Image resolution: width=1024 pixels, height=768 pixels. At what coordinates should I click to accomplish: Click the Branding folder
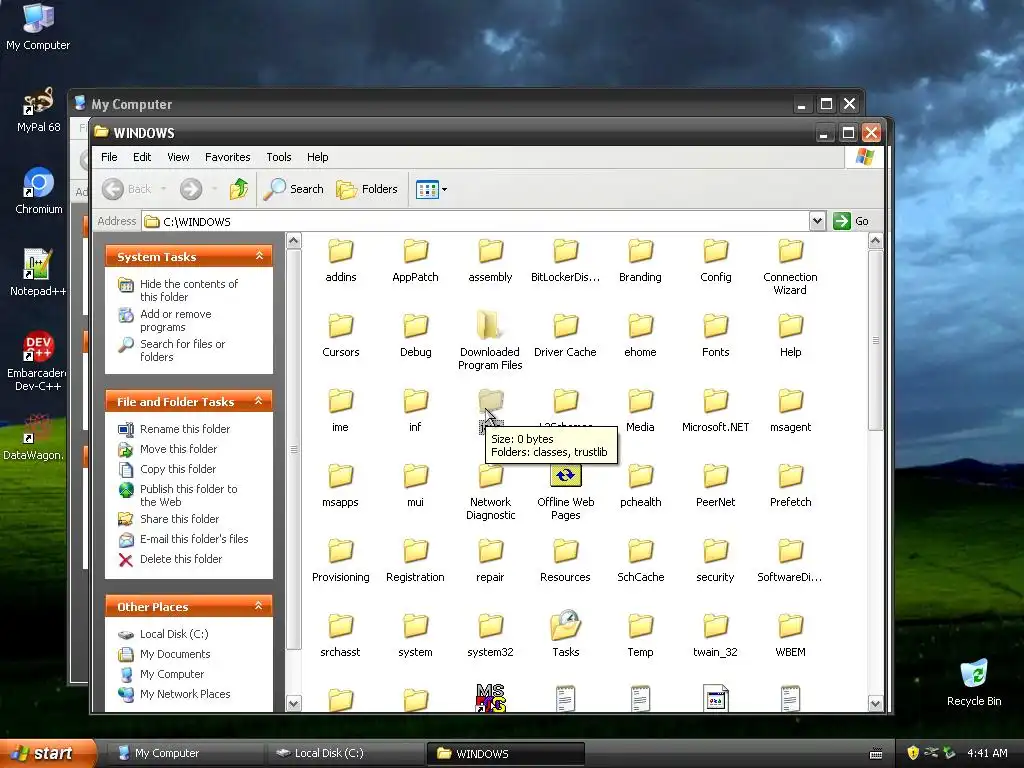tap(640, 261)
